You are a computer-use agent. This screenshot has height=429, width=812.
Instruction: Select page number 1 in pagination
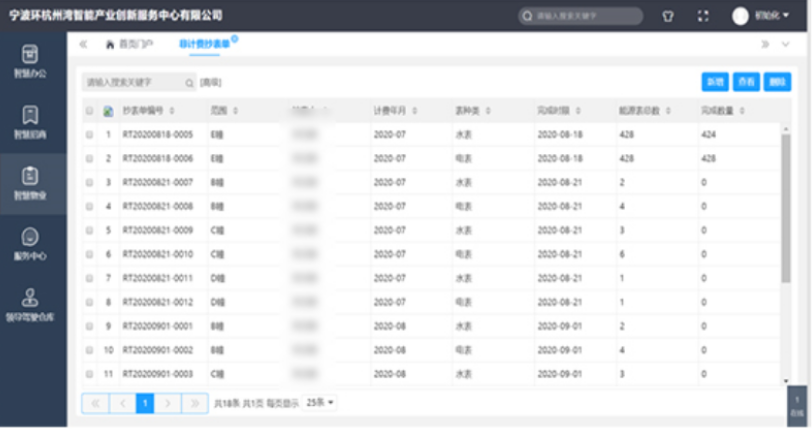pos(145,403)
